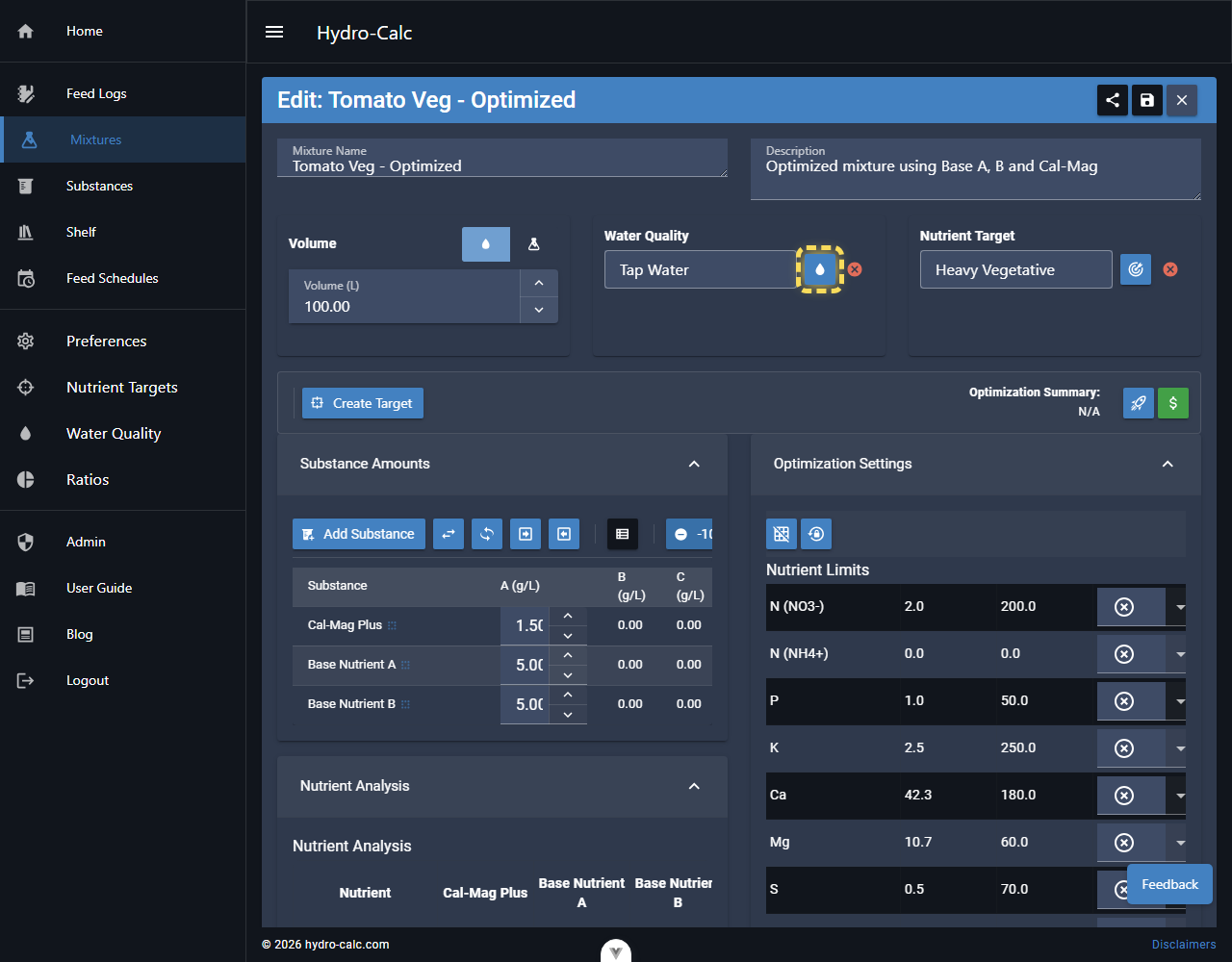Share the Tomato Veg mixture

coord(1113,100)
